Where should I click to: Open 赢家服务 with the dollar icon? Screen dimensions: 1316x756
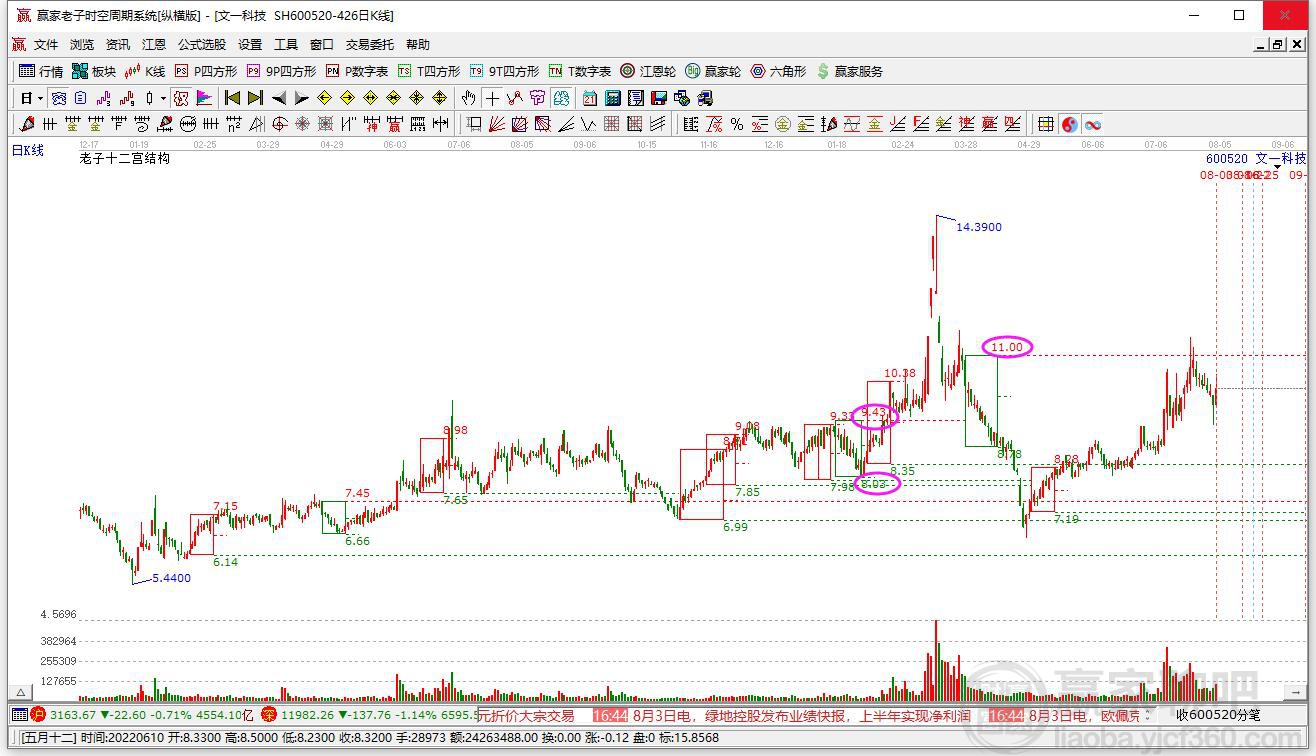850,71
